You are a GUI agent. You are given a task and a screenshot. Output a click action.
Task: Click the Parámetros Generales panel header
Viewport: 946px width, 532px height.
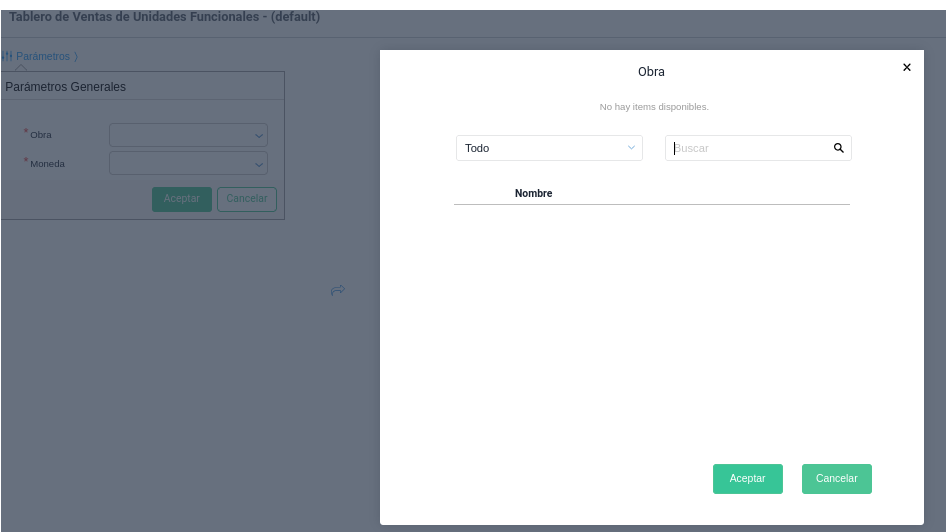pos(66,87)
